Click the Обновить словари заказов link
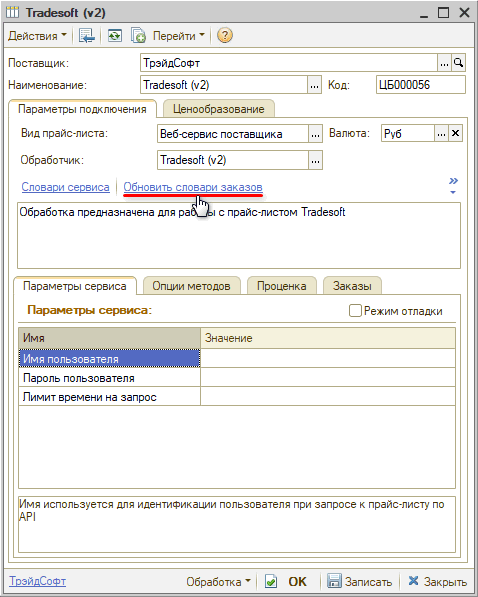 193,187
